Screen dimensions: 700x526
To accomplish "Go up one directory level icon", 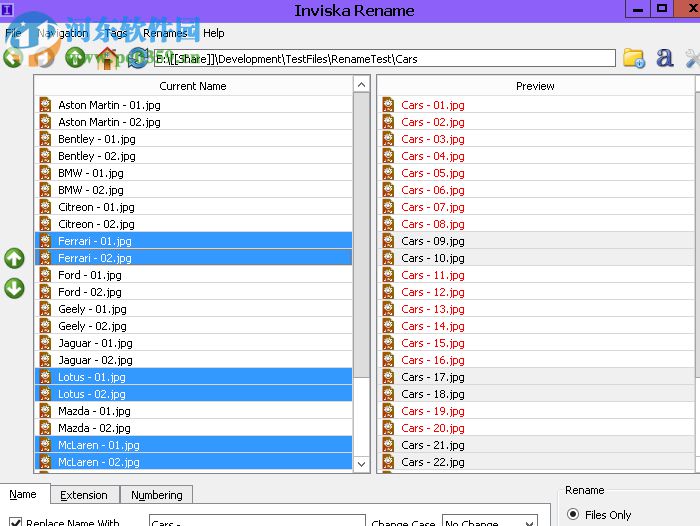I will pos(75,58).
